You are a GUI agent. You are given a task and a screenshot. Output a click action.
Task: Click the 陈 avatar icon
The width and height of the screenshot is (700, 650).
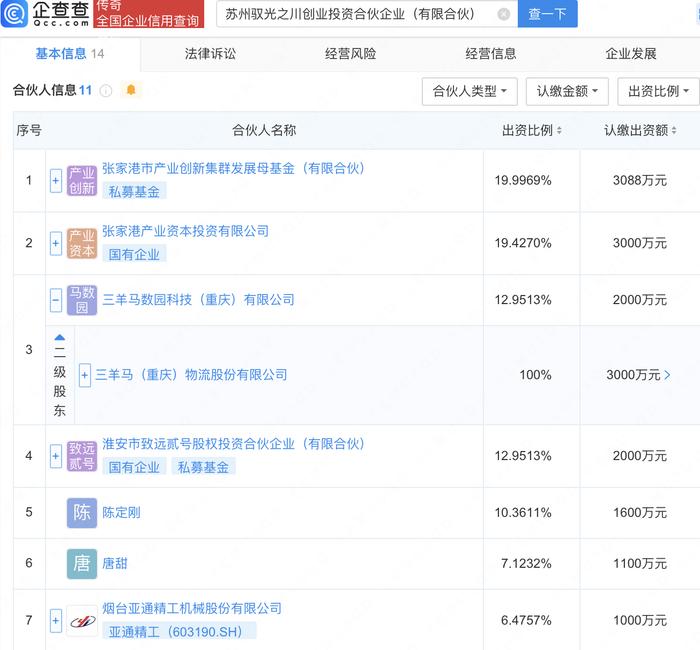[x=82, y=512]
